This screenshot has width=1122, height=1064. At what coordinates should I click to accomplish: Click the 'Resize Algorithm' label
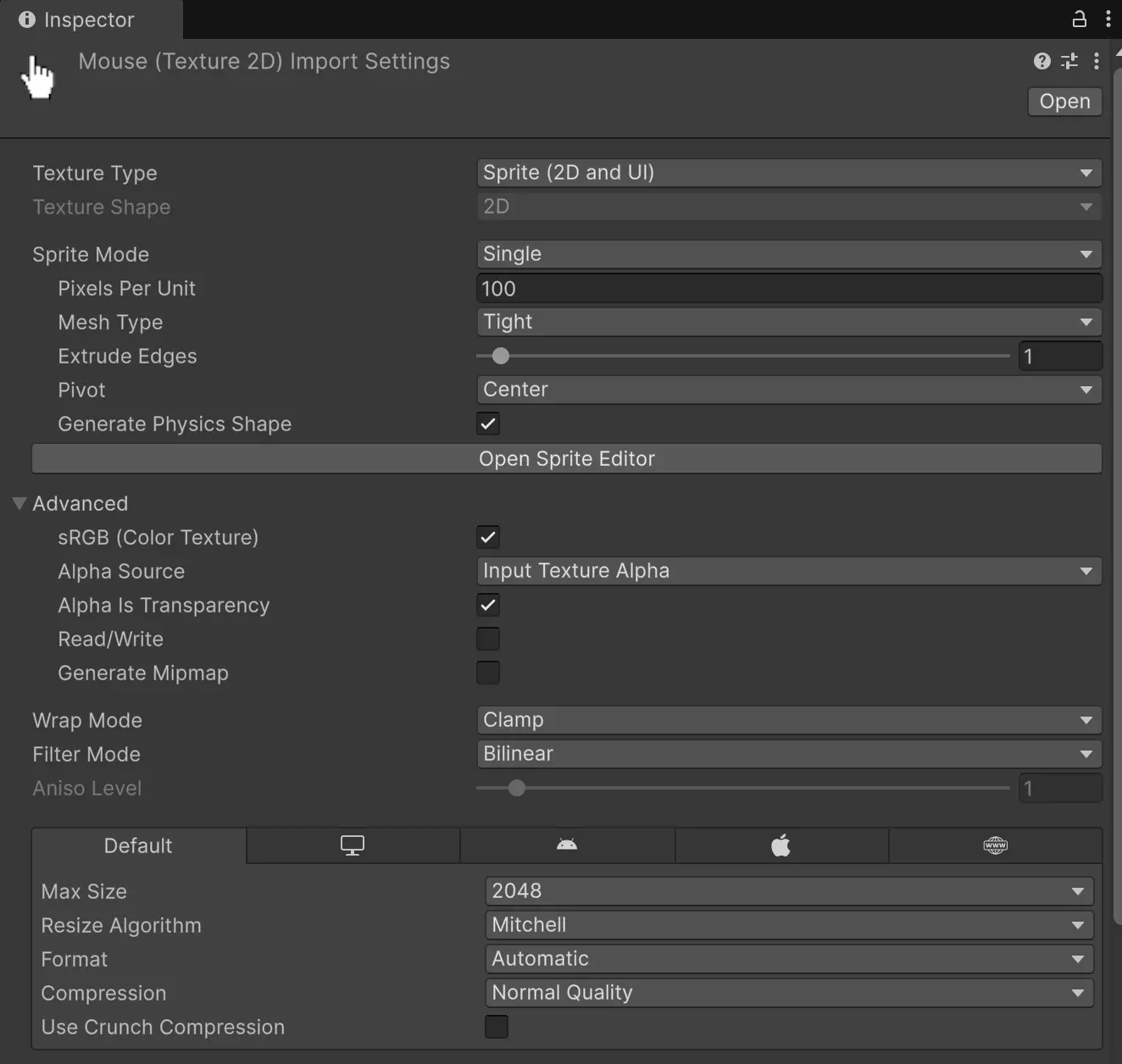pyautogui.click(x=121, y=925)
